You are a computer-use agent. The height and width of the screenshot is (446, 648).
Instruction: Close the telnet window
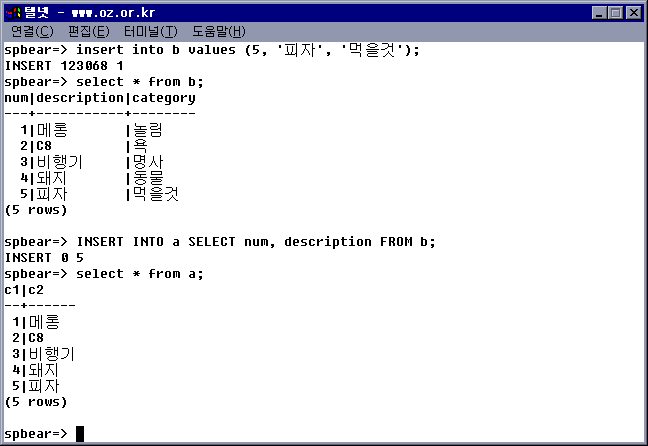(x=633, y=13)
